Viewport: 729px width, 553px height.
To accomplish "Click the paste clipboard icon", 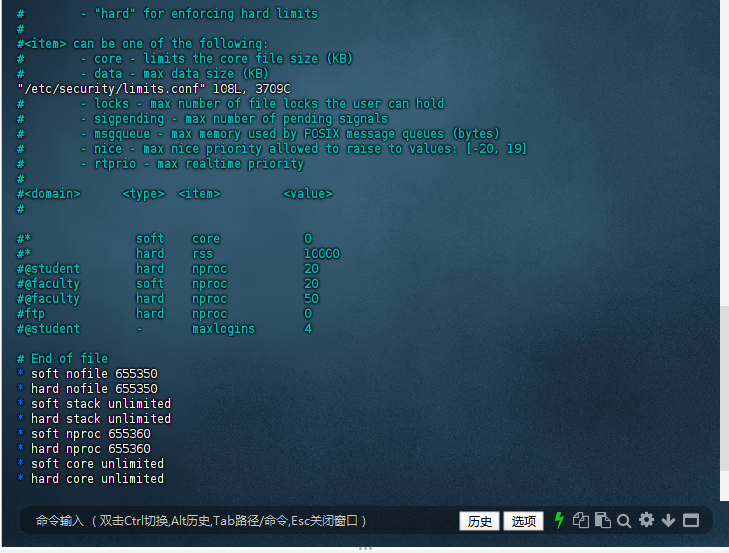I will point(602,520).
